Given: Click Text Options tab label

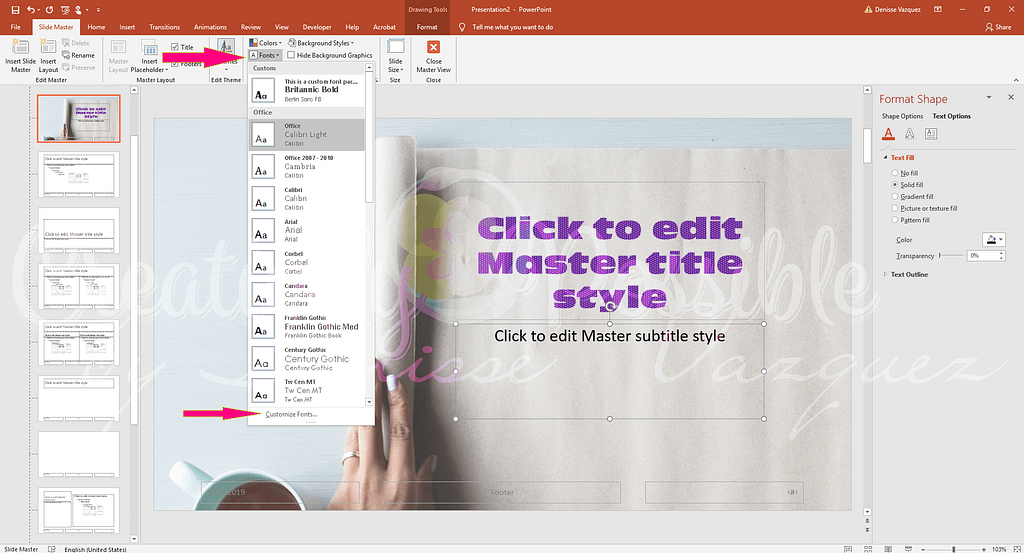Looking at the screenshot, I should tap(952, 116).
